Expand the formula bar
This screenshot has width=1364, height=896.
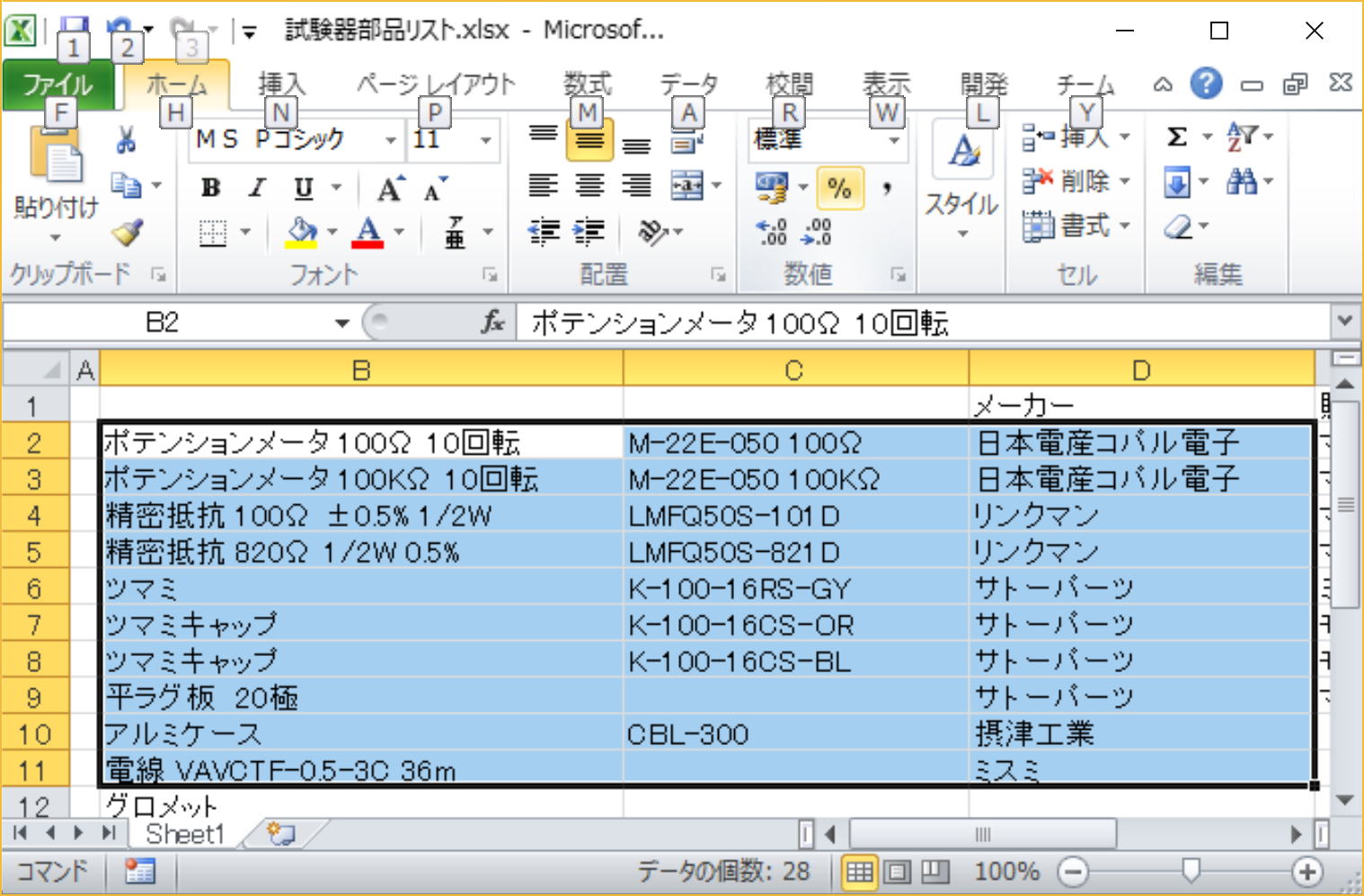(x=1345, y=321)
